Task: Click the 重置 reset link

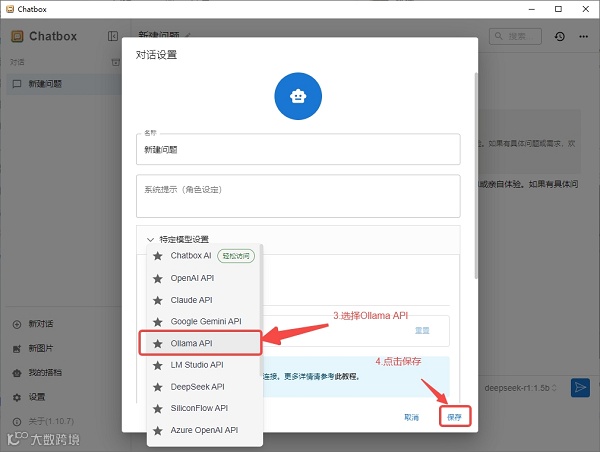Action: 422,330
